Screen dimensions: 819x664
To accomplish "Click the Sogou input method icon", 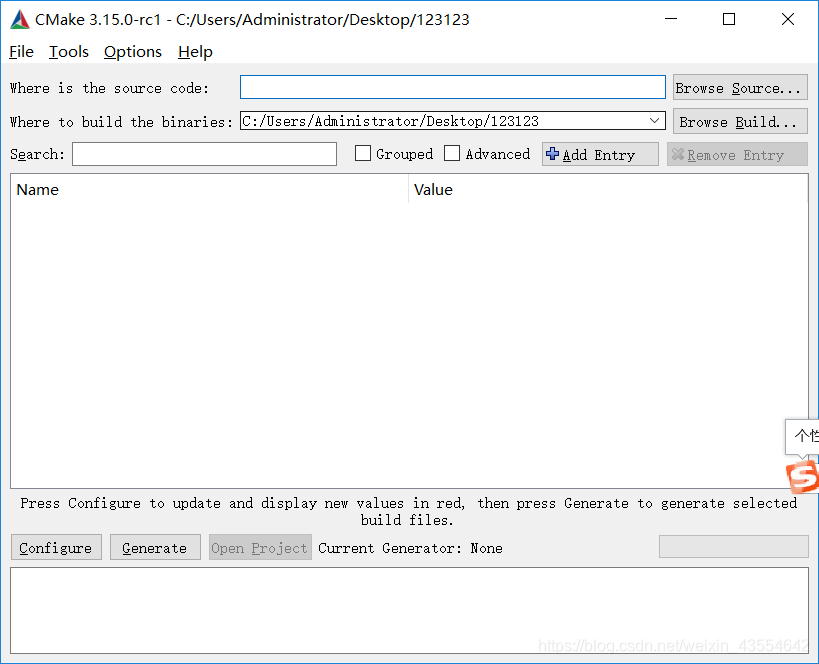I will click(802, 476).
